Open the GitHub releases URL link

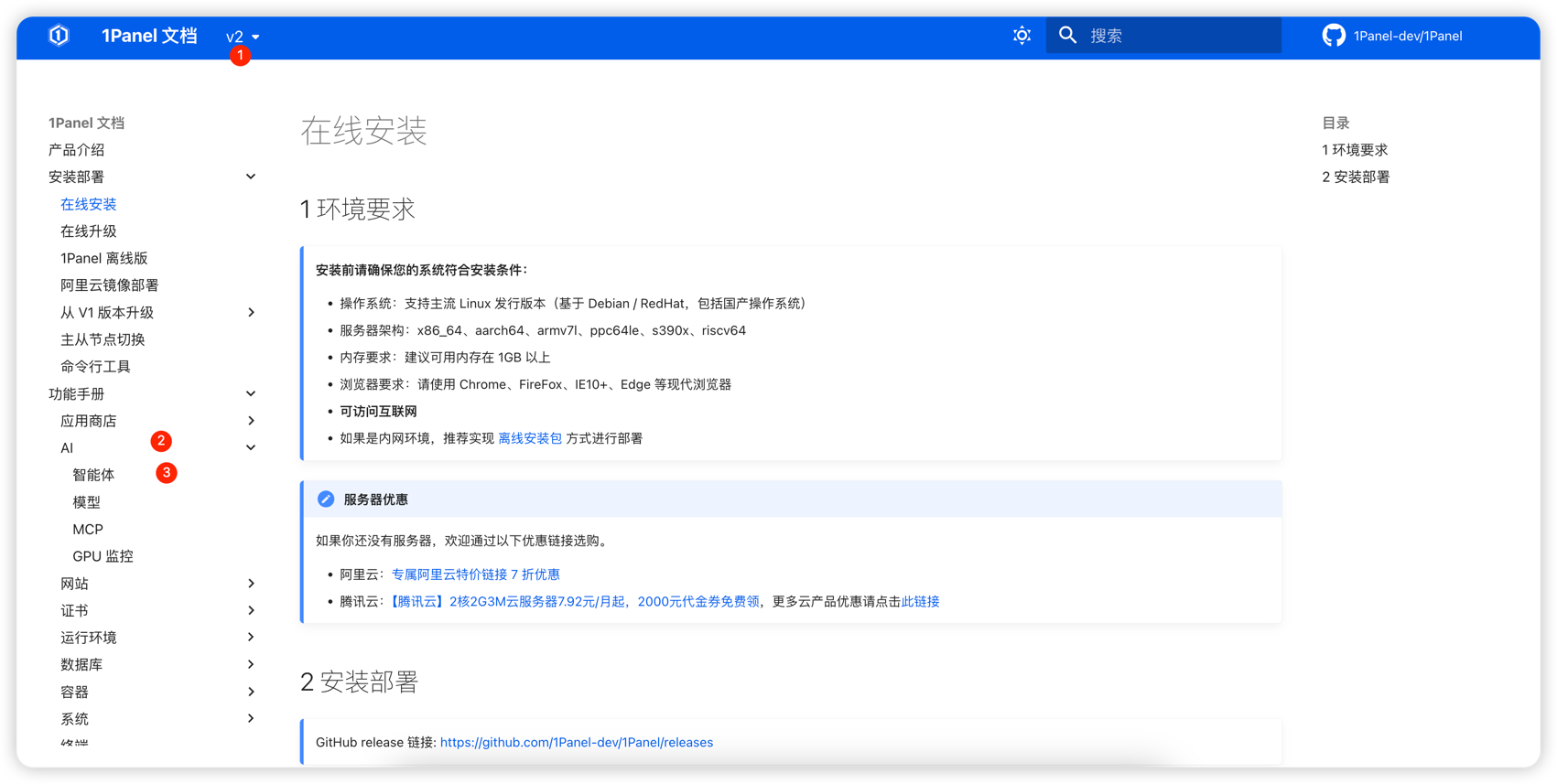point(577,742)
